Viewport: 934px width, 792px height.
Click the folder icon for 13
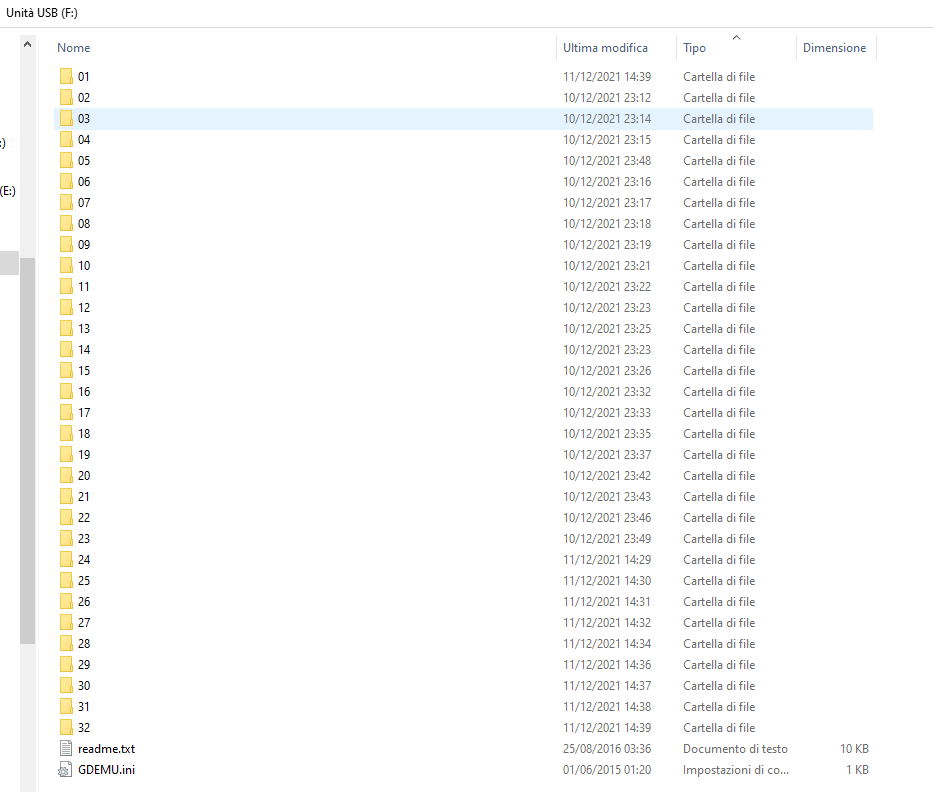(x=66, y=328)
